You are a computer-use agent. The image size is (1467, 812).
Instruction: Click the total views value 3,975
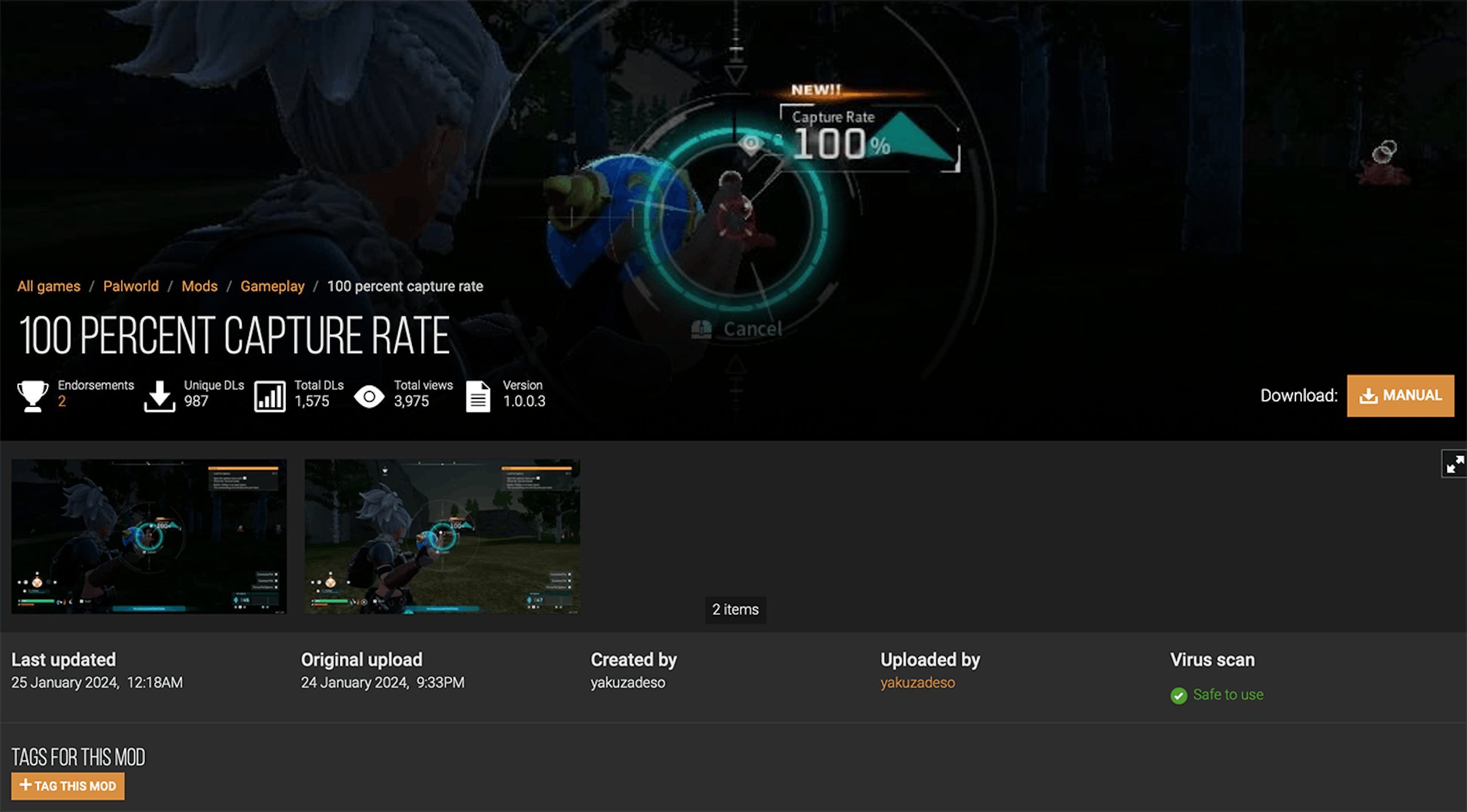pos(411,401)
